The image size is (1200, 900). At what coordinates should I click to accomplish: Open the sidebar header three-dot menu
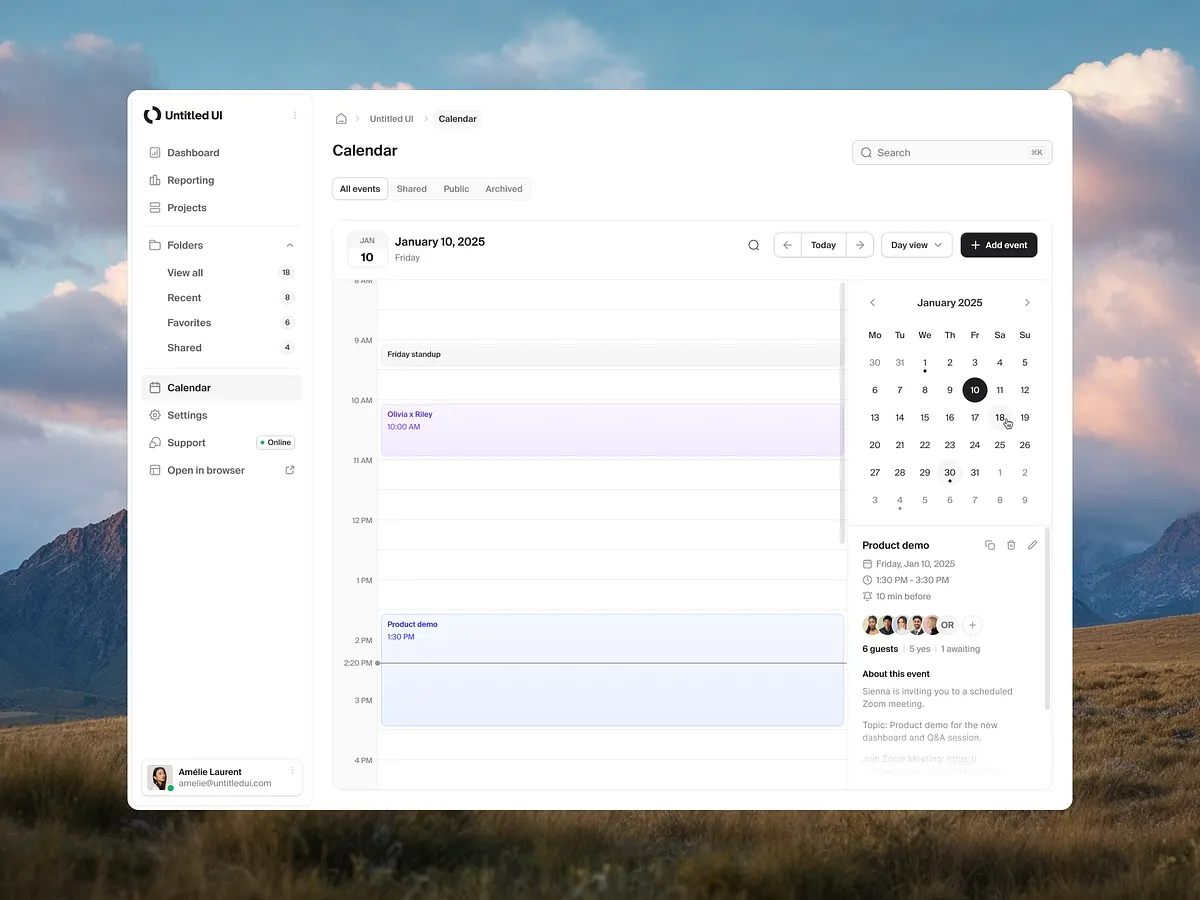coord(295,115)
